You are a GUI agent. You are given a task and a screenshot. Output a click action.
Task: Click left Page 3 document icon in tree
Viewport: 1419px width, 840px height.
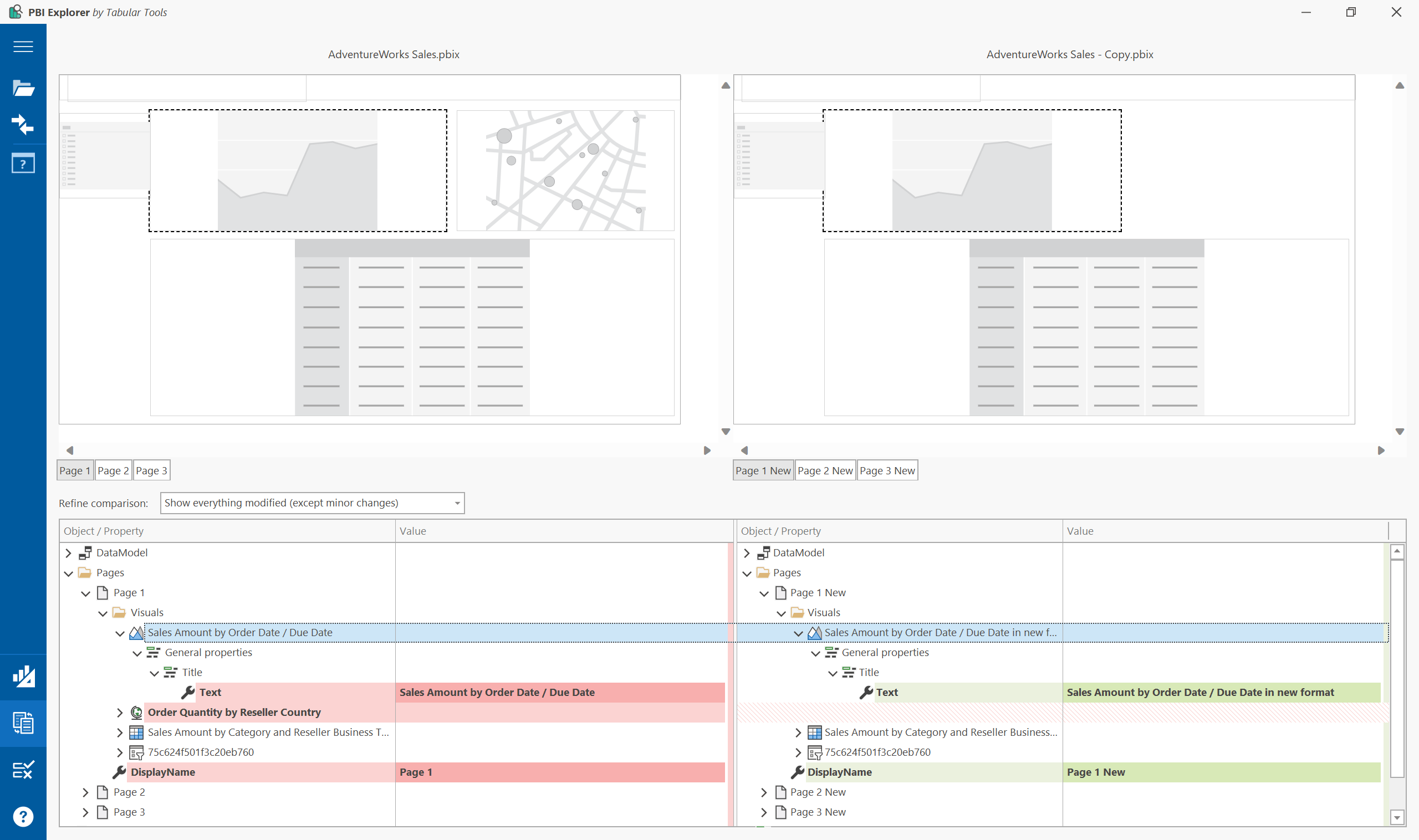(103, 812)
